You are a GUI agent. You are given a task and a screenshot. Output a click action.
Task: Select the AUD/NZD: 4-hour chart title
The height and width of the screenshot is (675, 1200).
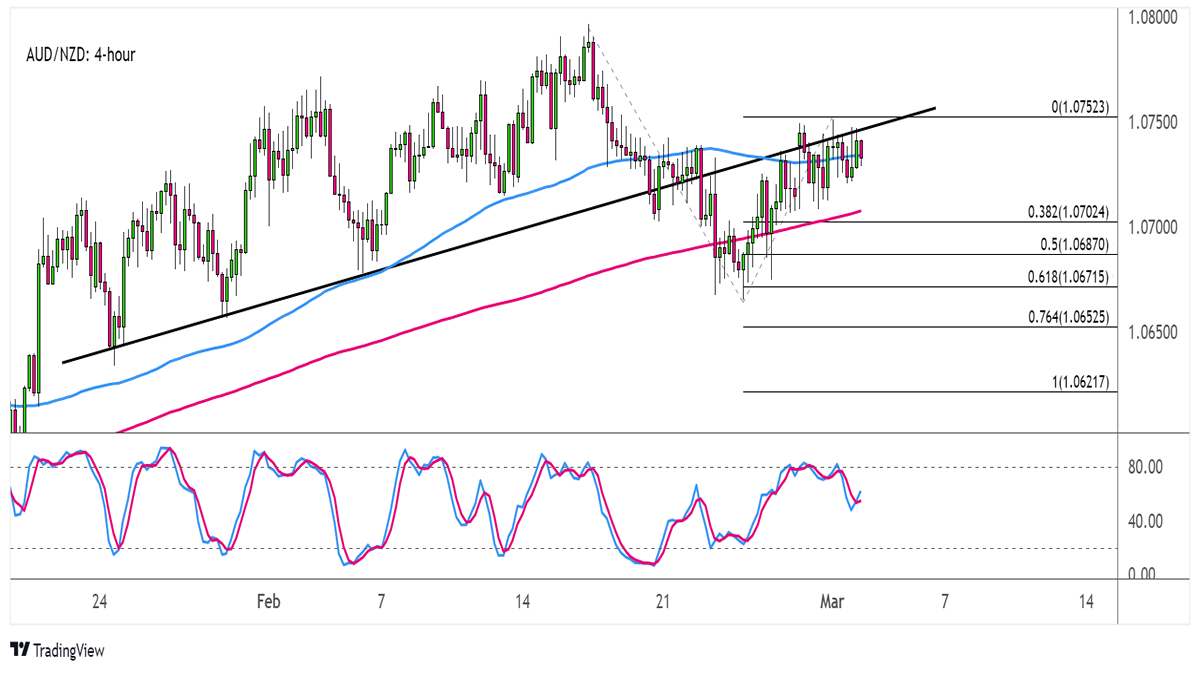pos(80,55)
